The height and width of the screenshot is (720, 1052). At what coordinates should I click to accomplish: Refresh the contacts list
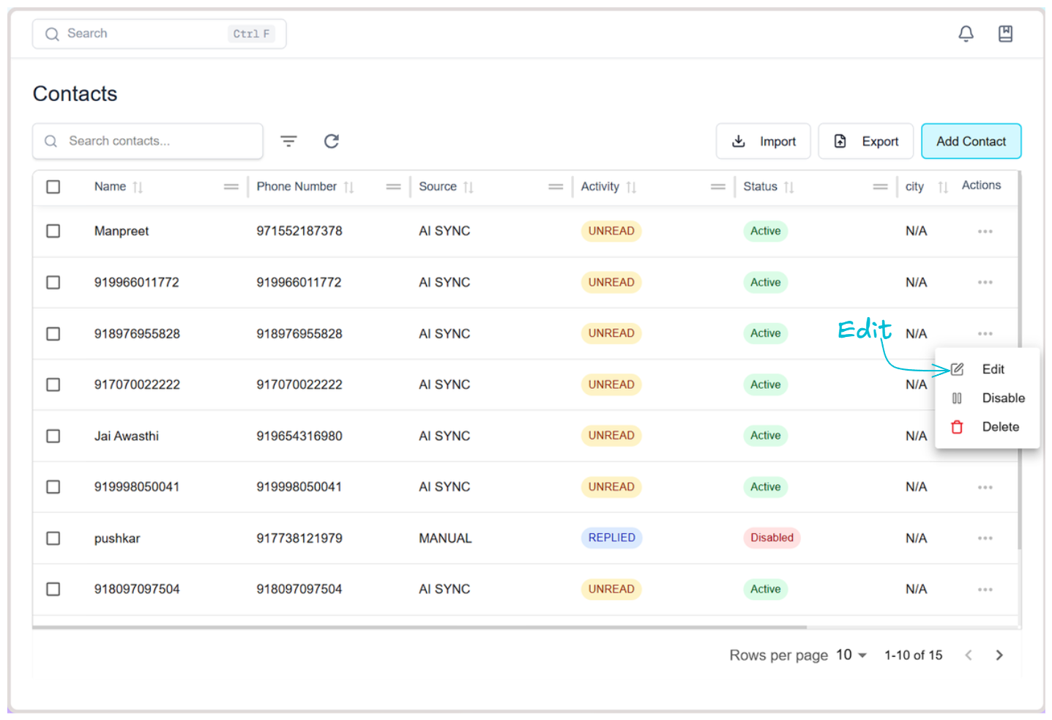tap(331, 141)
